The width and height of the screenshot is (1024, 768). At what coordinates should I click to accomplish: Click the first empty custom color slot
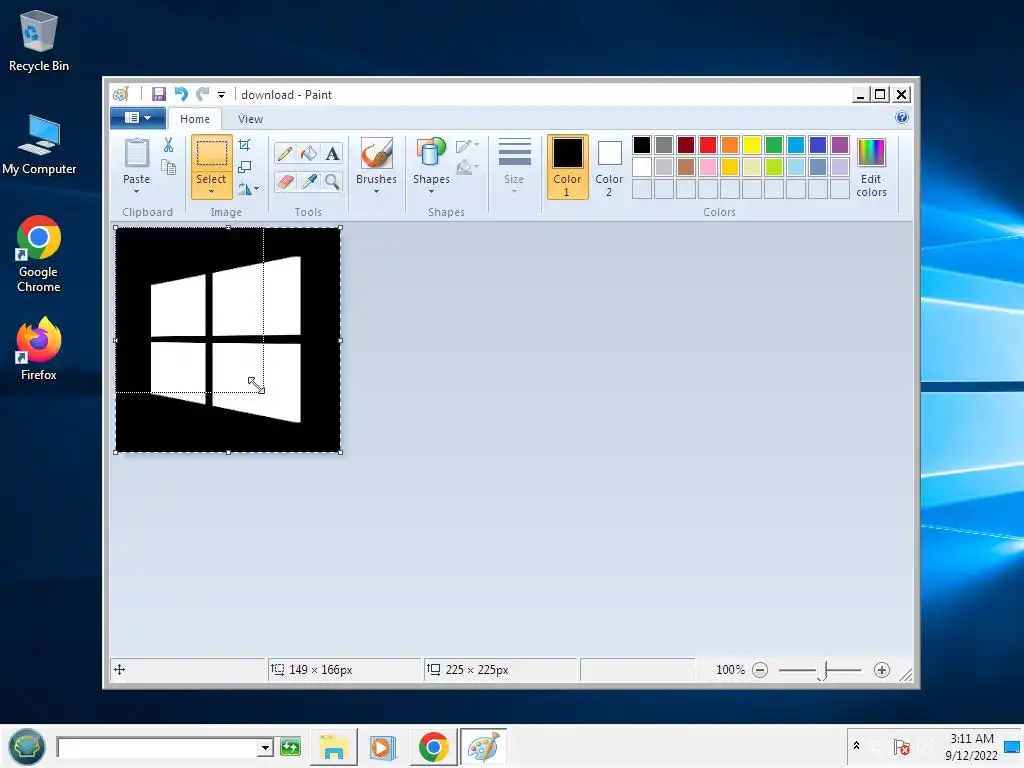coord(642,189)
